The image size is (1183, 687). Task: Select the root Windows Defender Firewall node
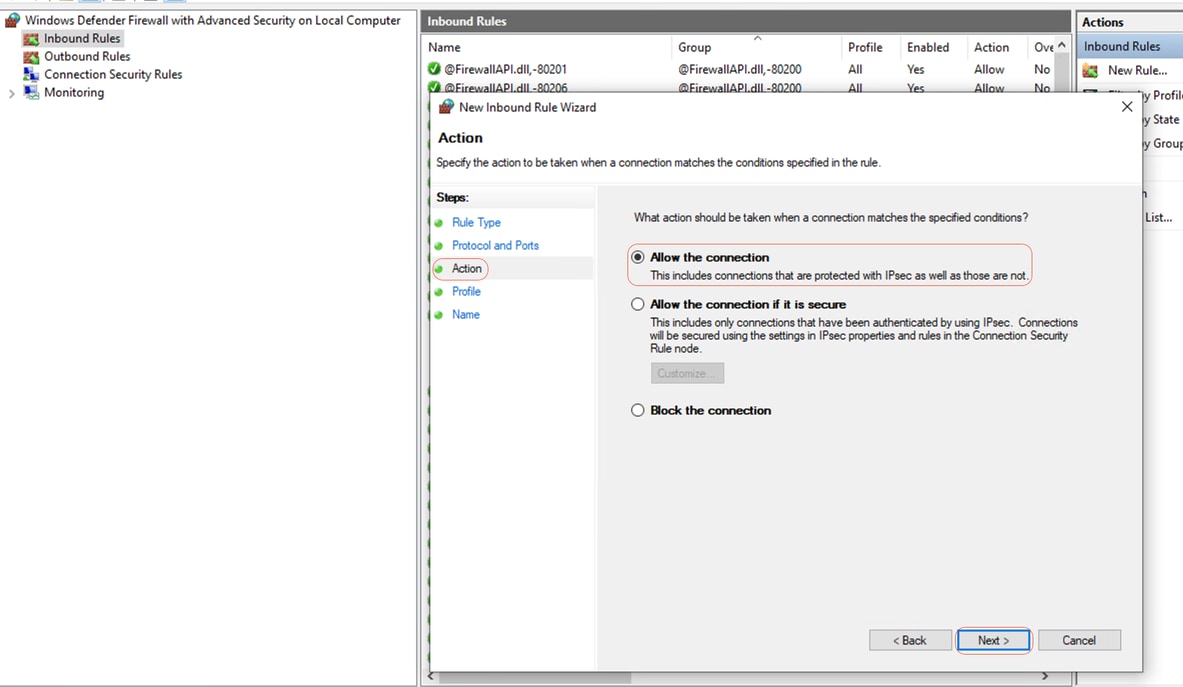point(213,20)
